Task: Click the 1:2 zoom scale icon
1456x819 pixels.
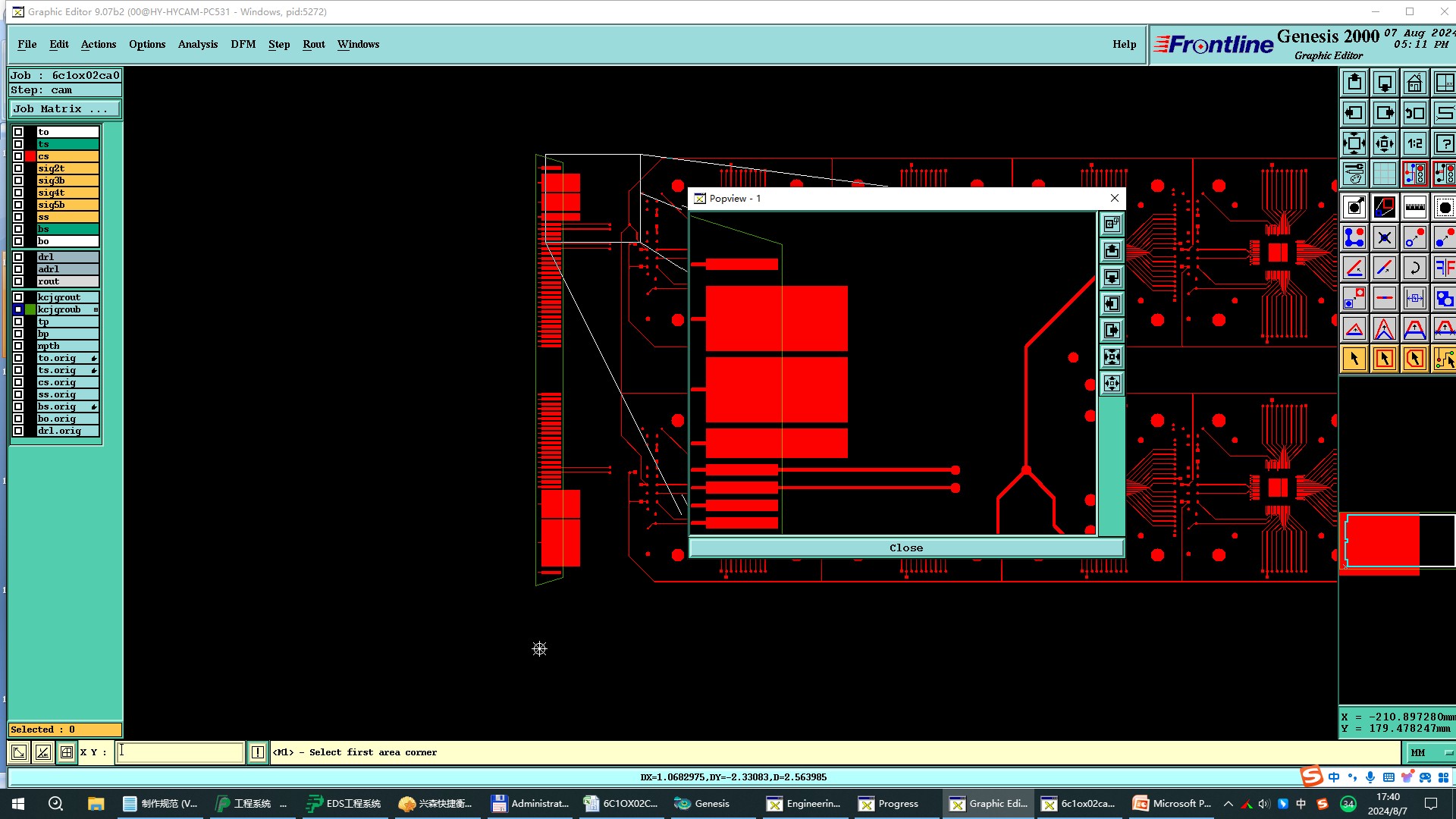Action: (x=1414, y=143)
